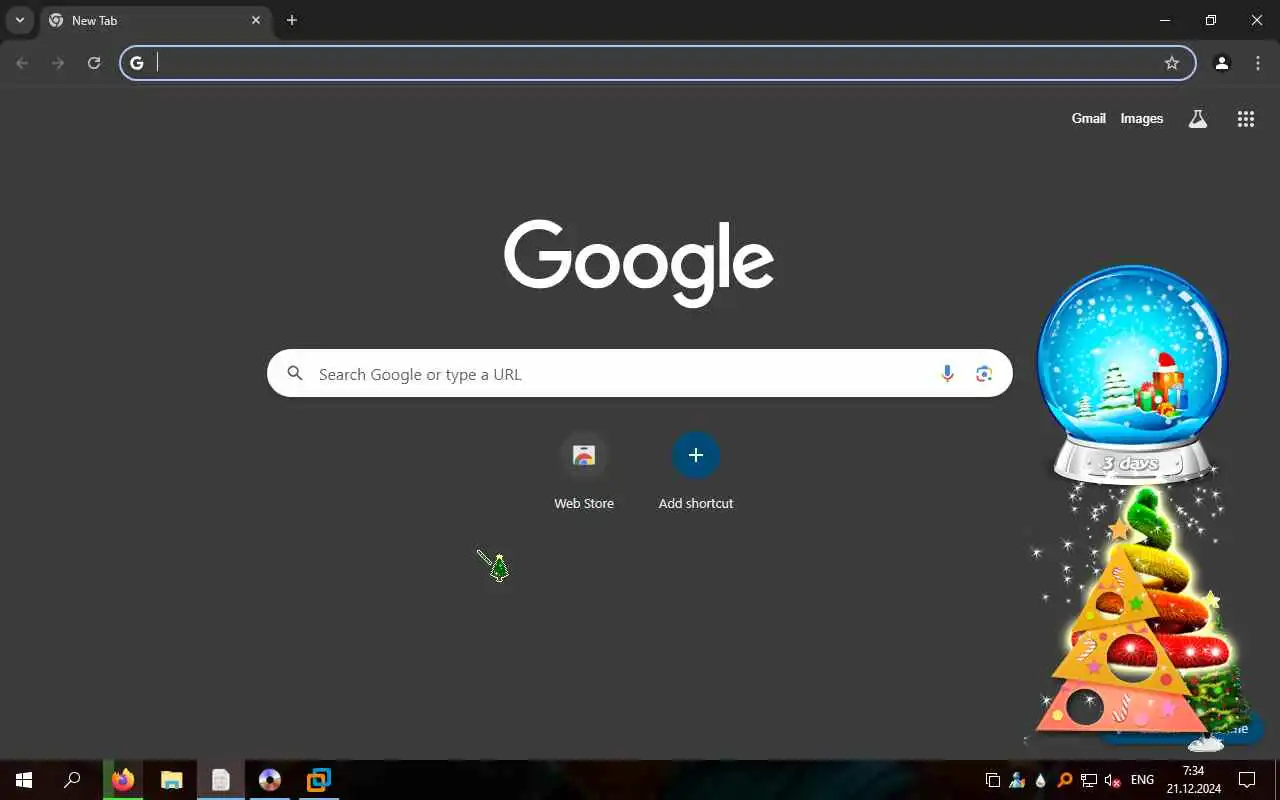Viewport: 1280px width, 800px height.
Task: Click the Google G icon in address bar
Action: [137, 63]
